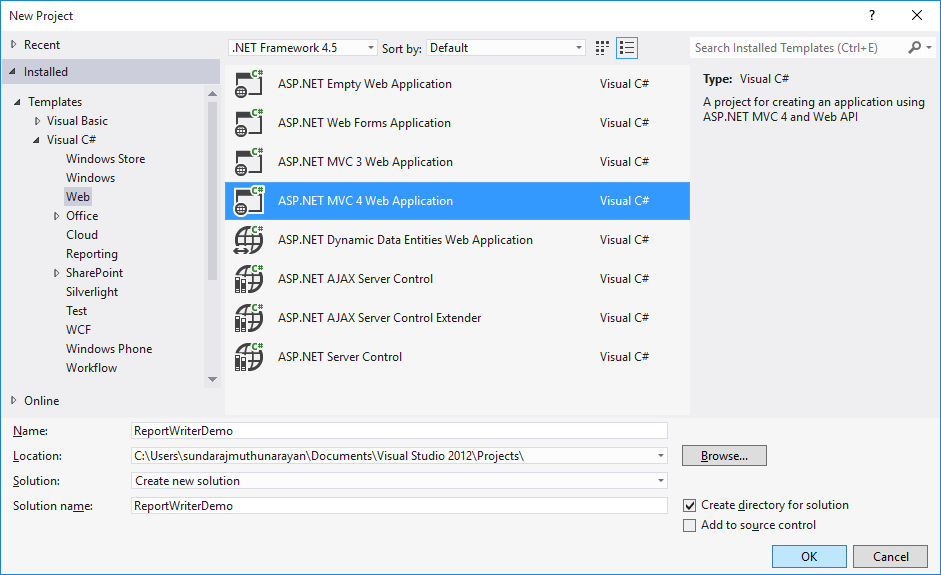Switch to small icons view

[x=602, y=48]
